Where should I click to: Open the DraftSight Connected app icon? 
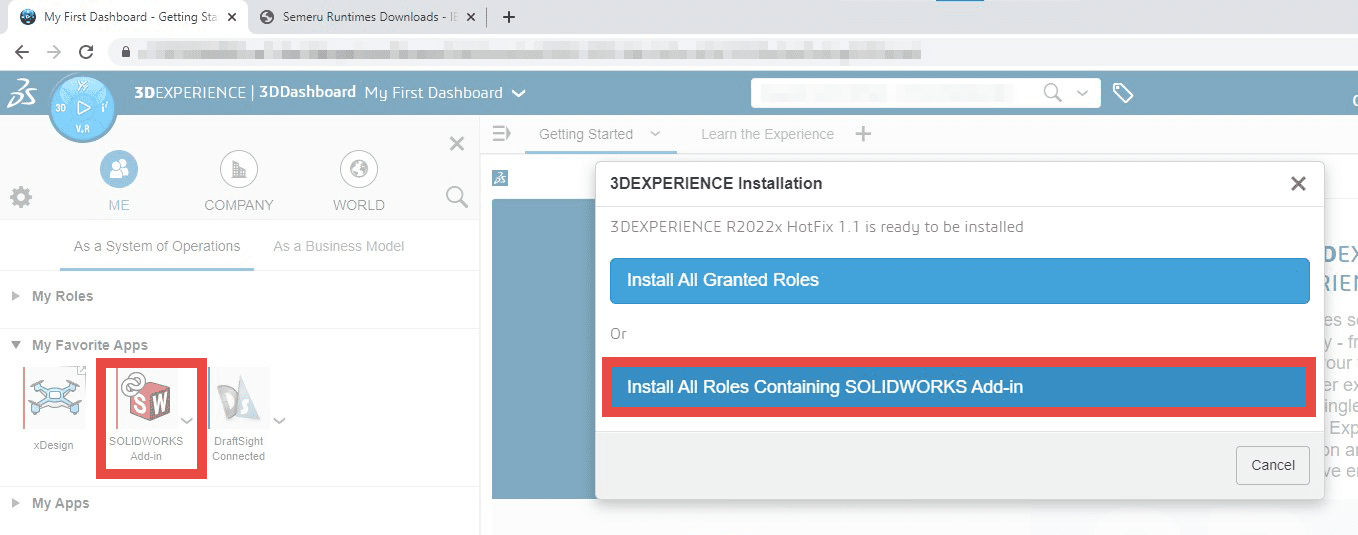coord(239,397)
